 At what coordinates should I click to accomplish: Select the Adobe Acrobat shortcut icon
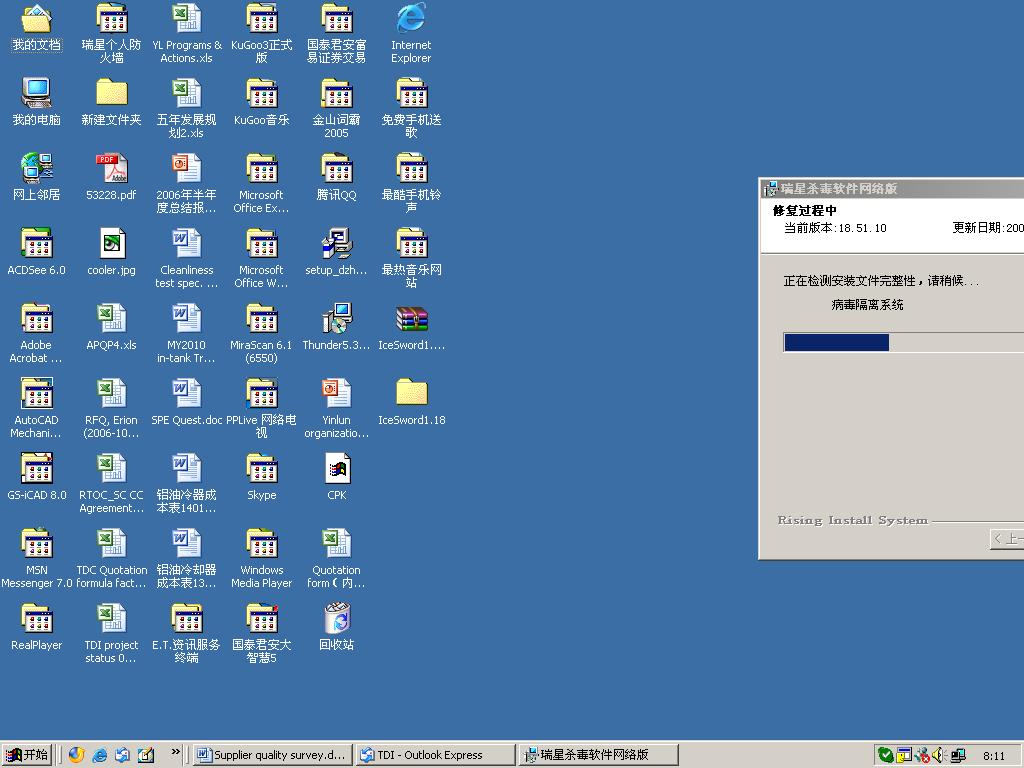tap(37, 333)
